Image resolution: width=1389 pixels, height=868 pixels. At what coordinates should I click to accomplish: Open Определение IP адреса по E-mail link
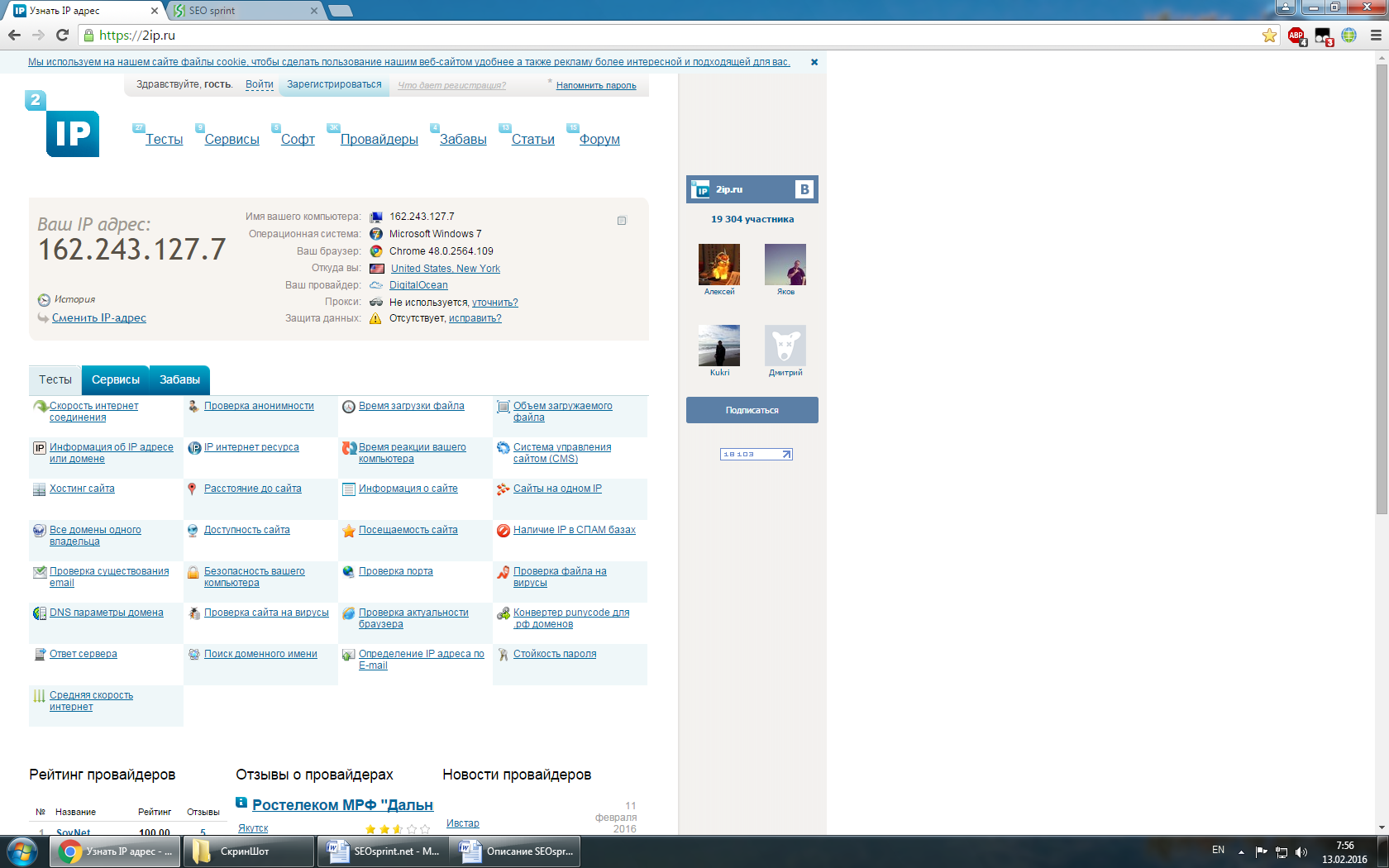click(x=422, y=660)
